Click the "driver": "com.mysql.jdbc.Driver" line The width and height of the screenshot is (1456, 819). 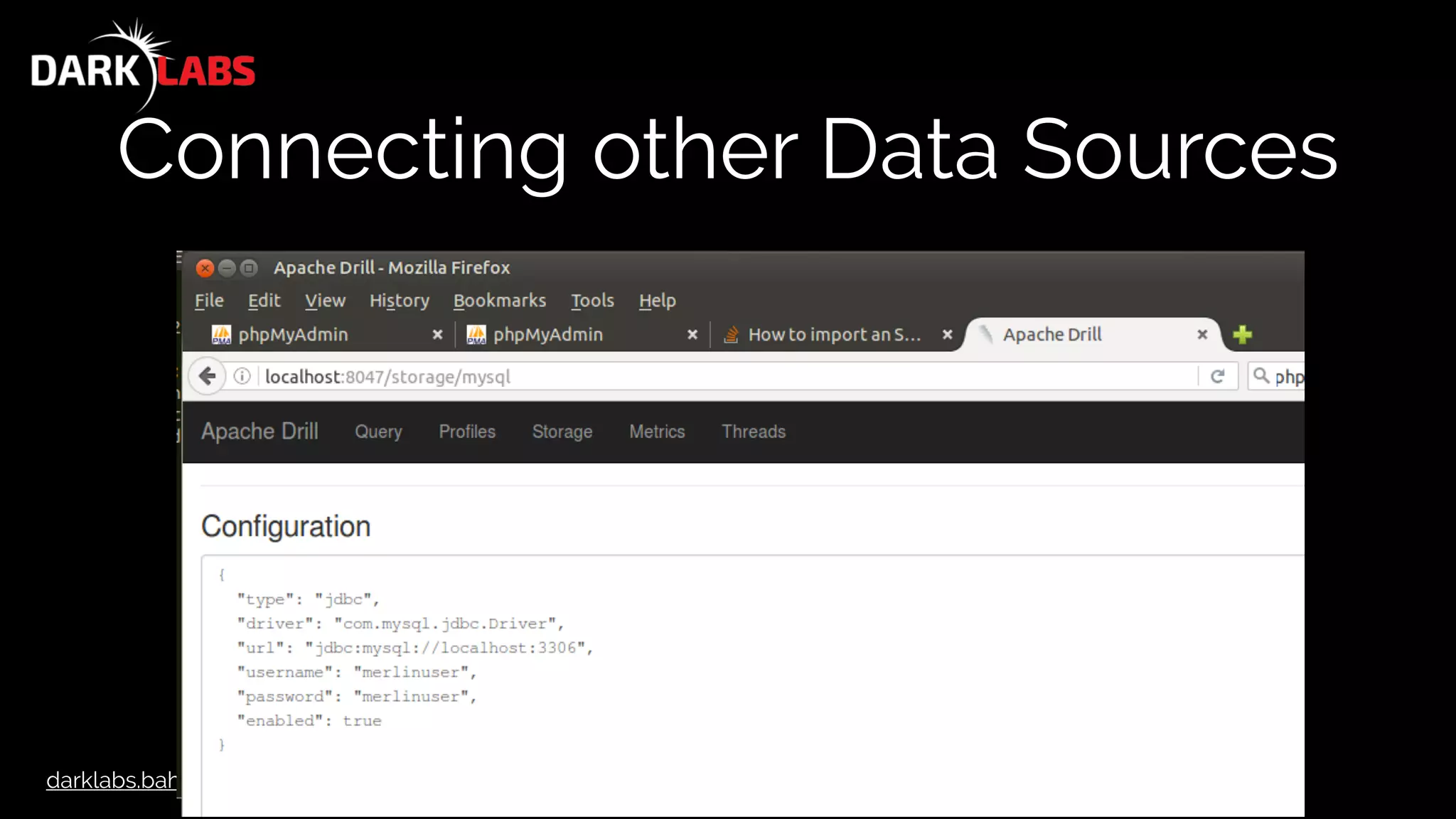400,623
